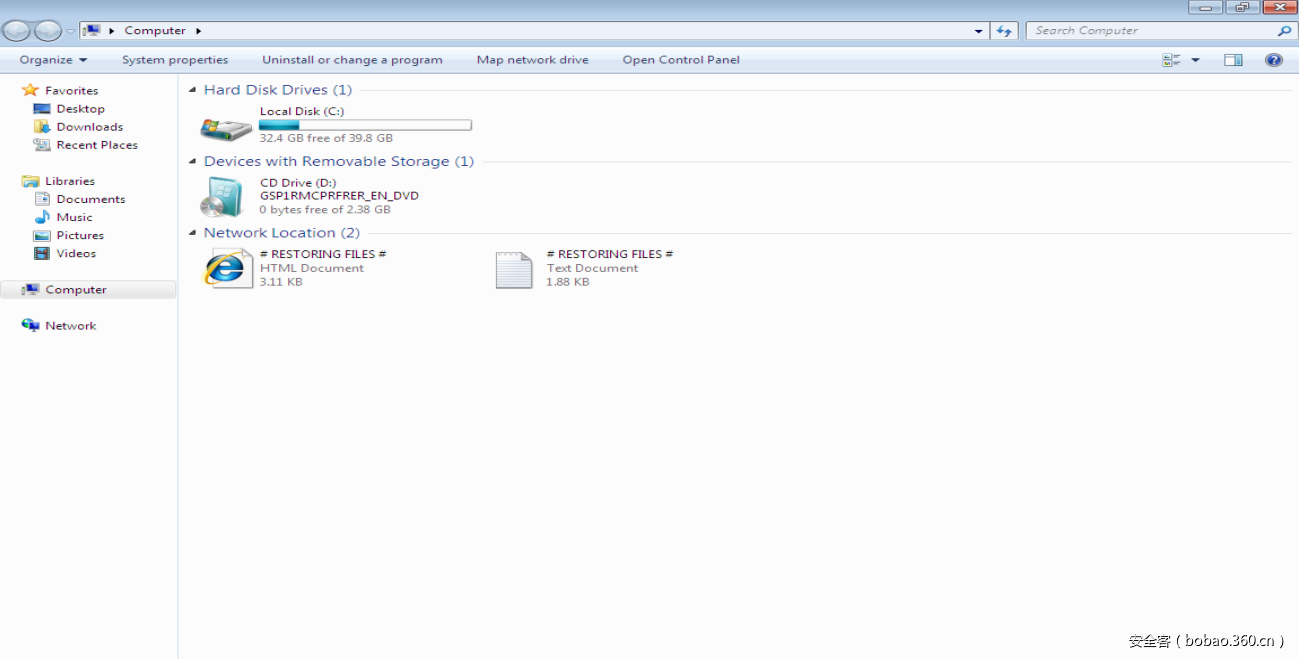Viewport: 1299px width, 659px height.
Task: Expand arrow after Computer in address bar
Action: tap(199, 31)
